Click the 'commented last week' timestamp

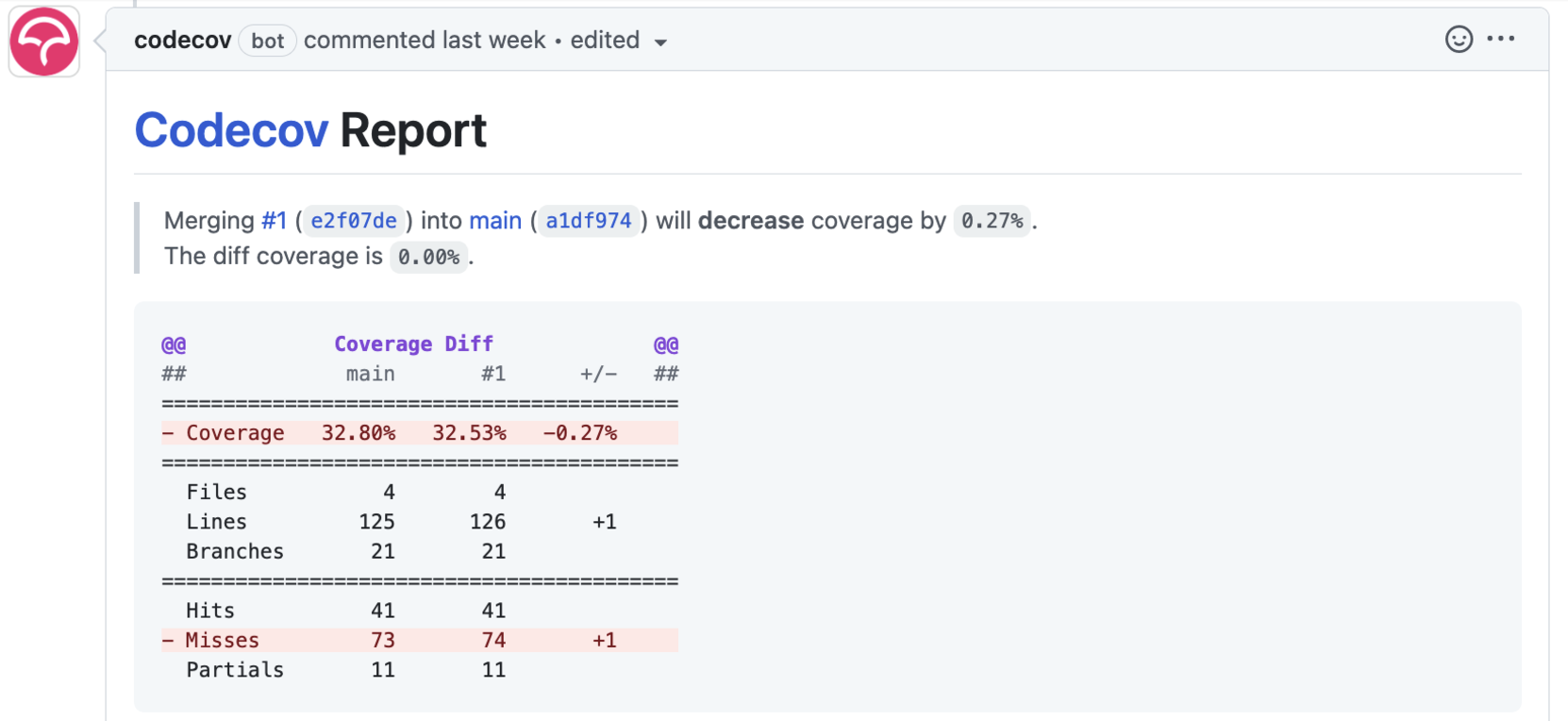pyautogui.click(x=425, y=41)
